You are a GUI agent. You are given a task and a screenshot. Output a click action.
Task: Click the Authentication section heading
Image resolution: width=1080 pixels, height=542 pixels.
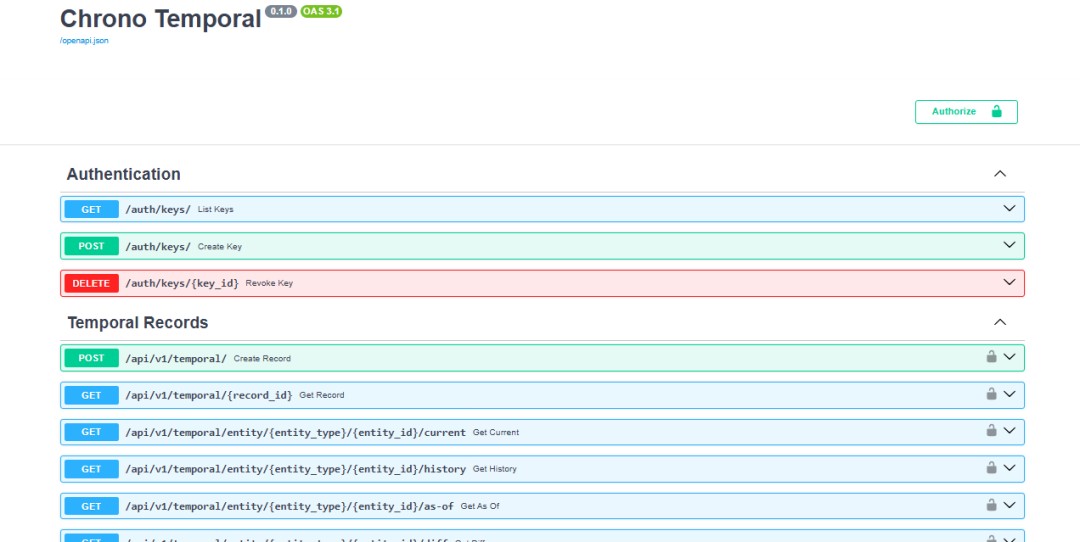tap(123, 174)
